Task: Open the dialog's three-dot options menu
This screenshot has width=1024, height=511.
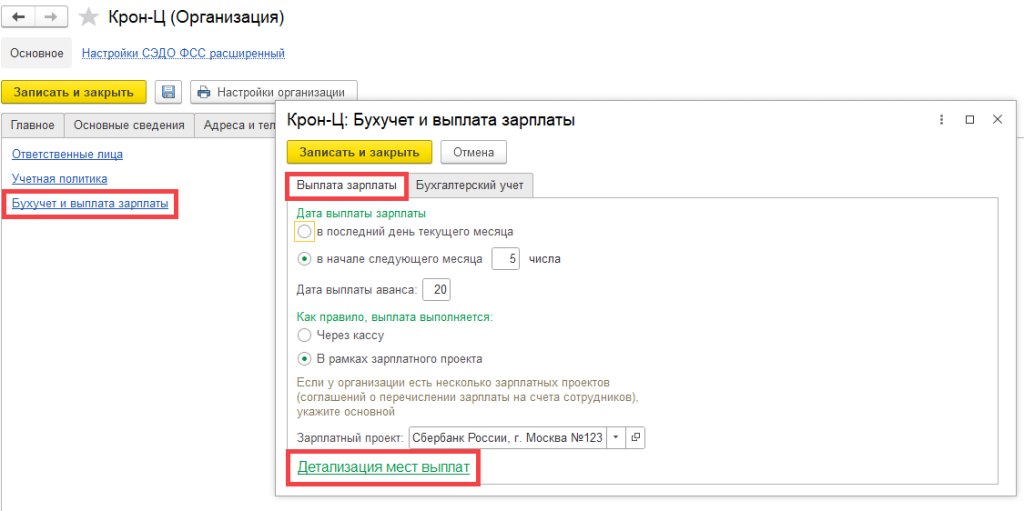Action: point(941,119)
